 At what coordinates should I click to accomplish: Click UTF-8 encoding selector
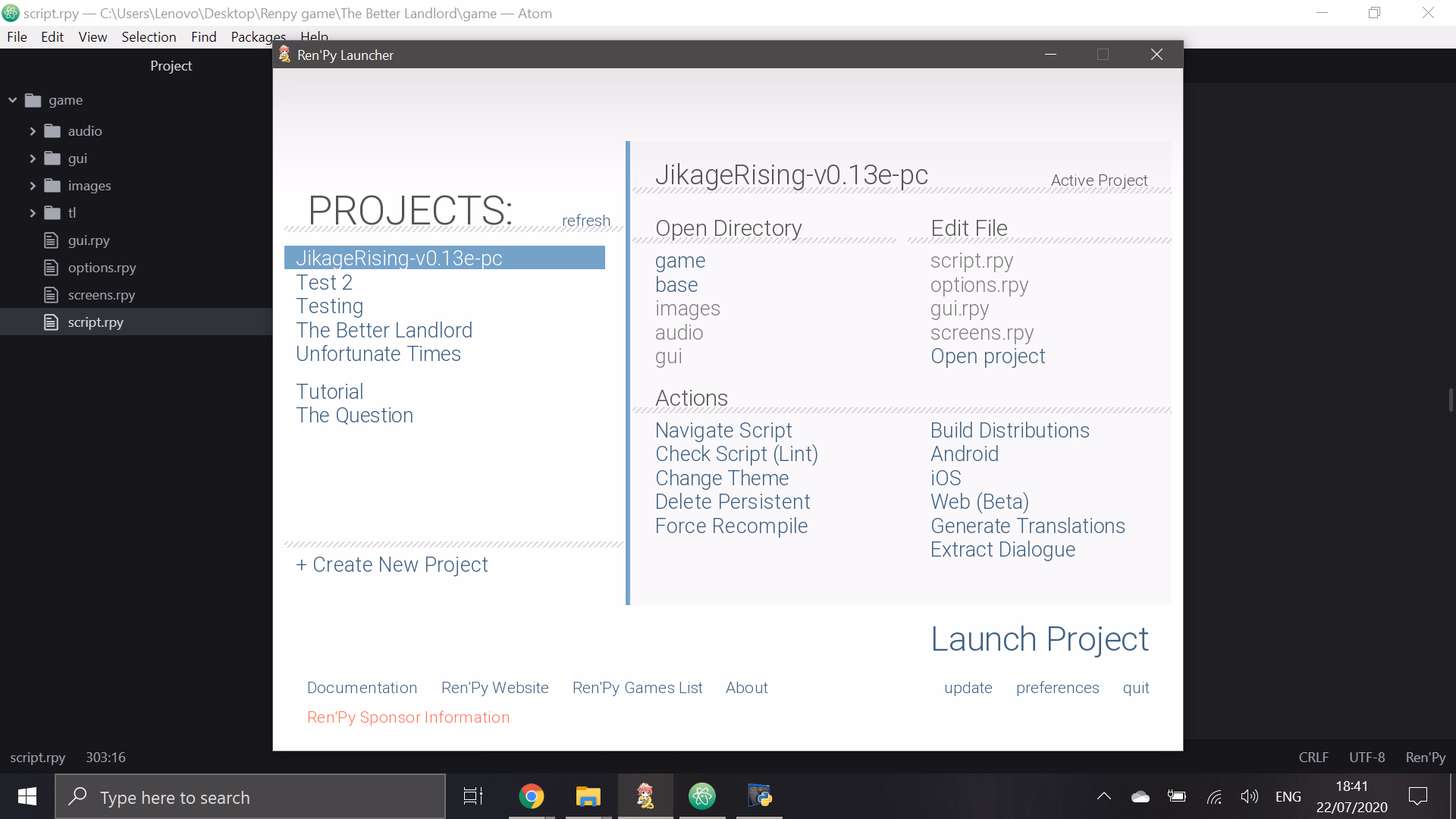point(1367,758)
